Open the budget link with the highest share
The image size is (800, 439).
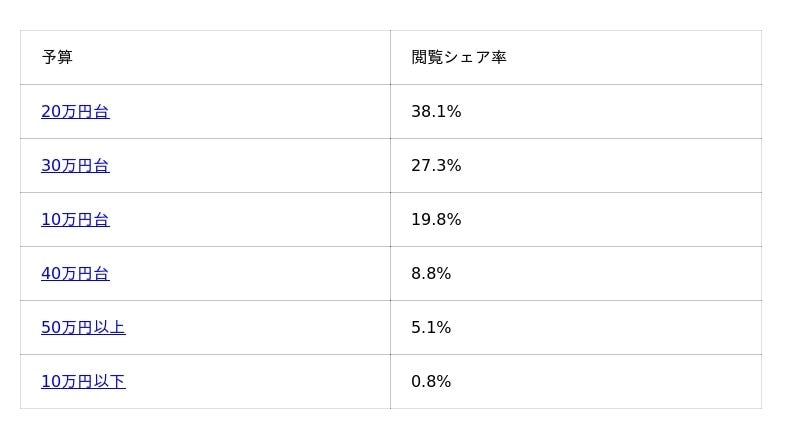(75, 112)
